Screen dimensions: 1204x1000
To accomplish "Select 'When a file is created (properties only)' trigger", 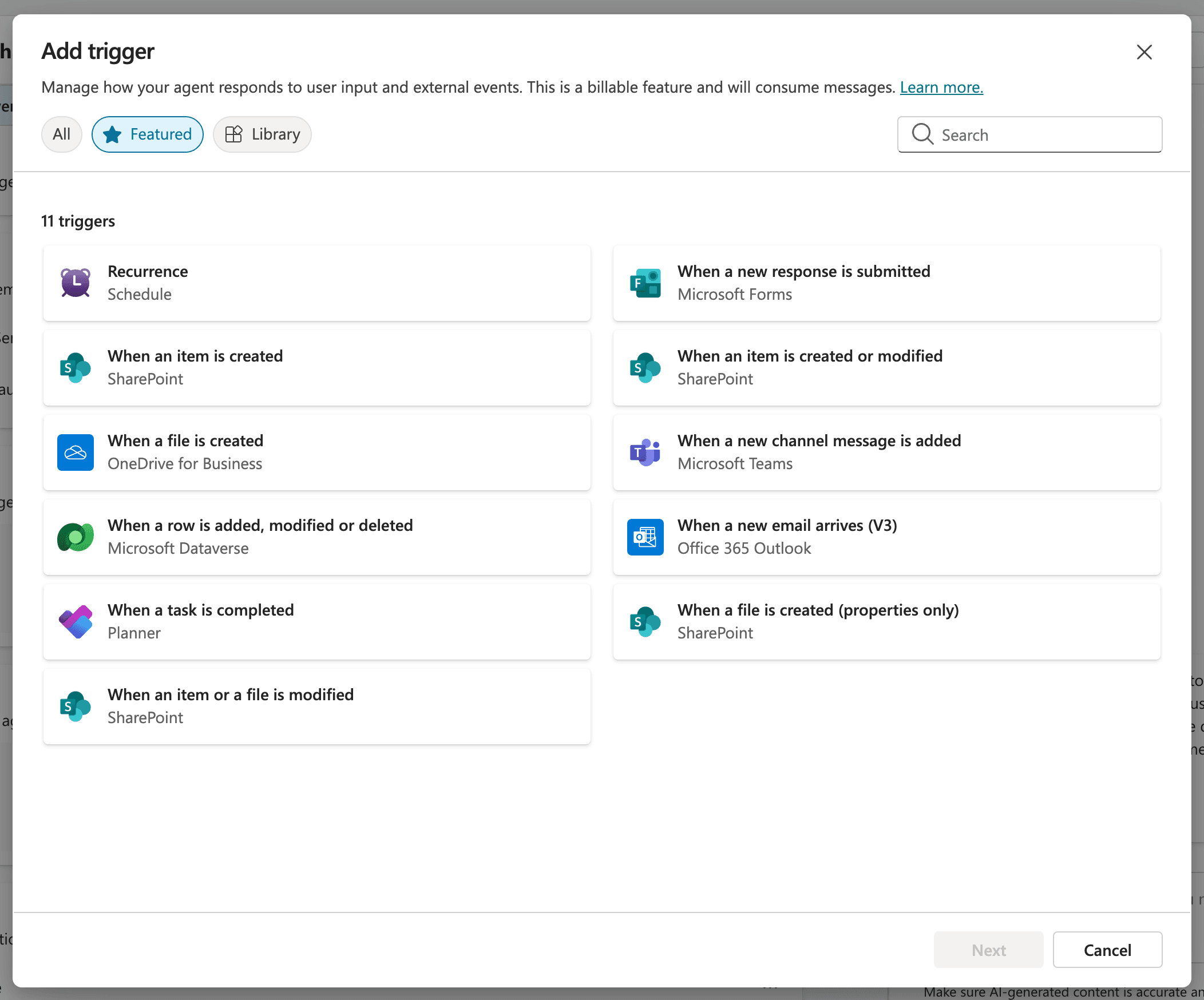I will (886, 622).
